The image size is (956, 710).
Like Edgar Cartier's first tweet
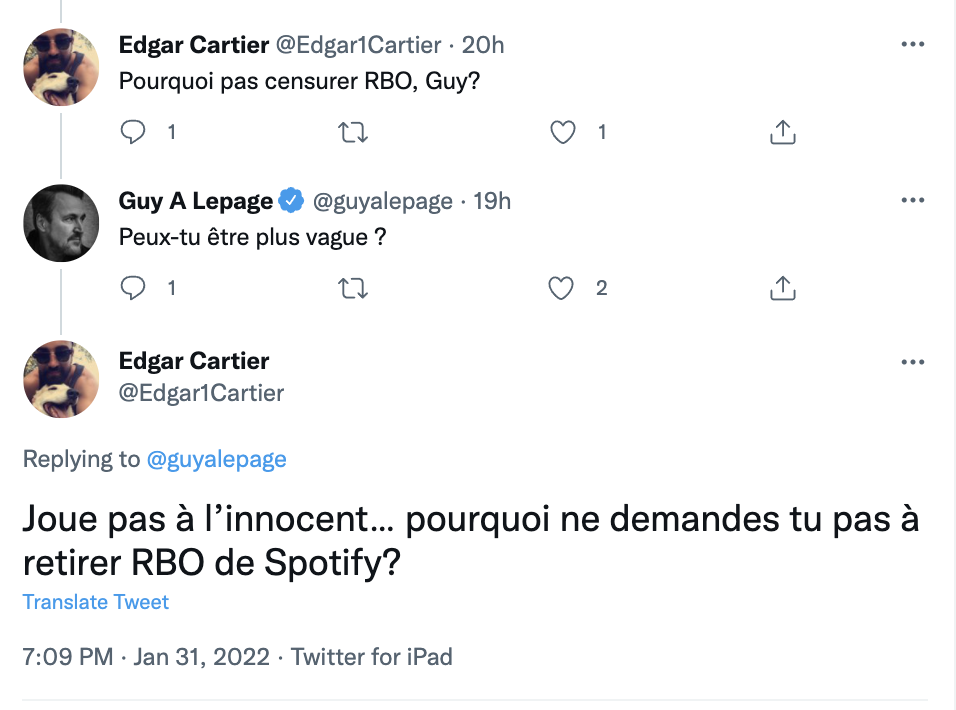pyautogui.click(x=562, y=132)
